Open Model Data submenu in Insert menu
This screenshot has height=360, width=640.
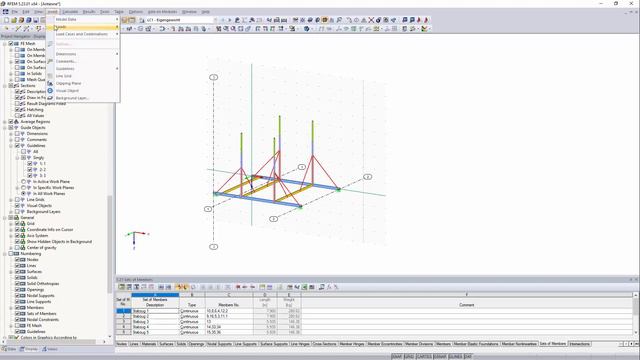[x=83, y=19]
